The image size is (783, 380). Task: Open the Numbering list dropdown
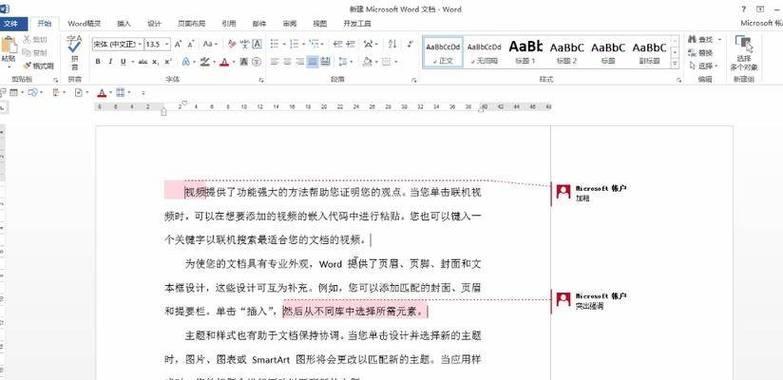pyautogui.click(x=303, y=44)
